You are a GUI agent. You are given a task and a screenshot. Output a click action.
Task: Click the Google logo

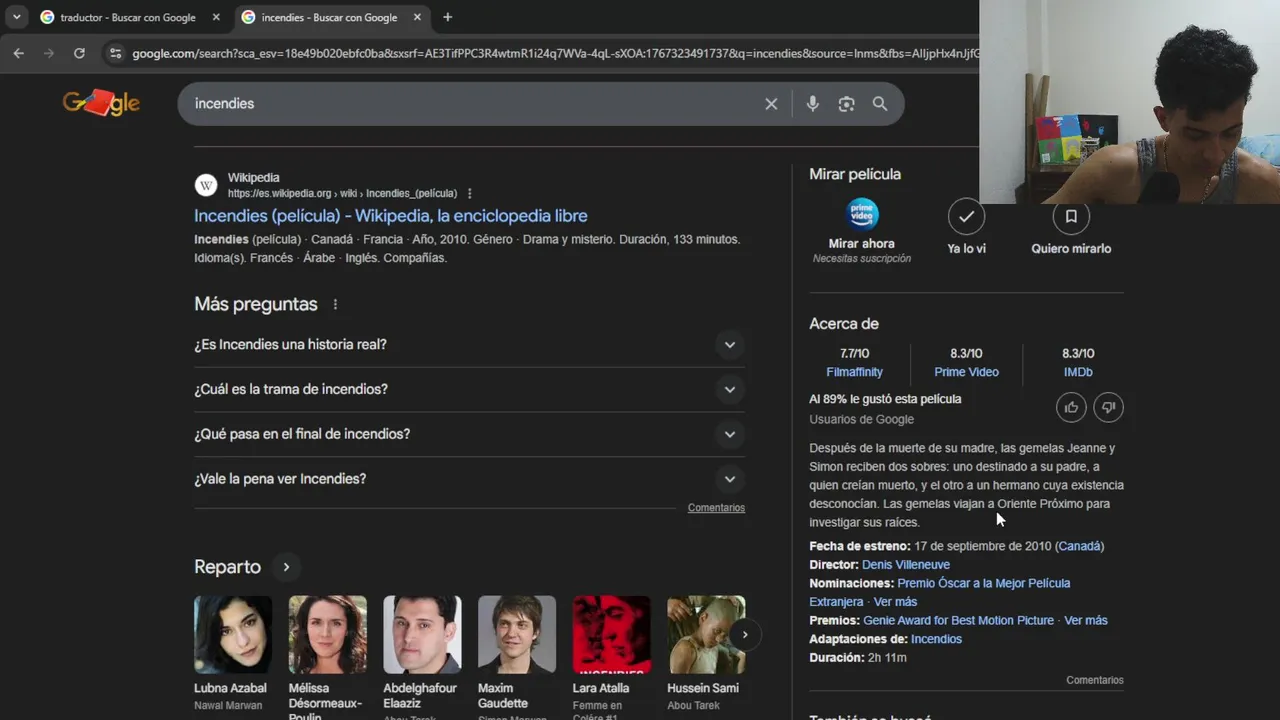coord(101,103)
